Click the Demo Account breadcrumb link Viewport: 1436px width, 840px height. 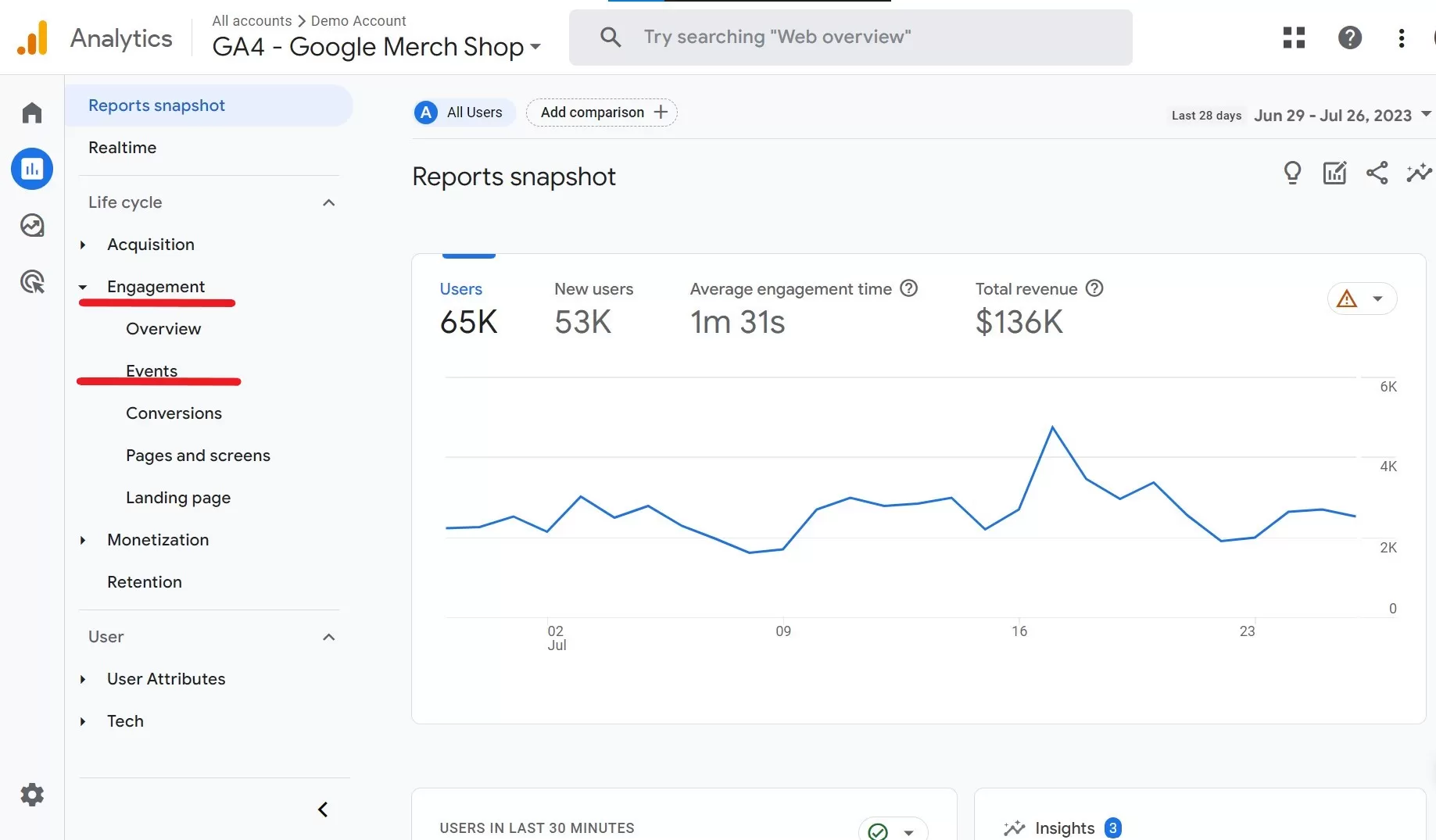pos(359,20)
